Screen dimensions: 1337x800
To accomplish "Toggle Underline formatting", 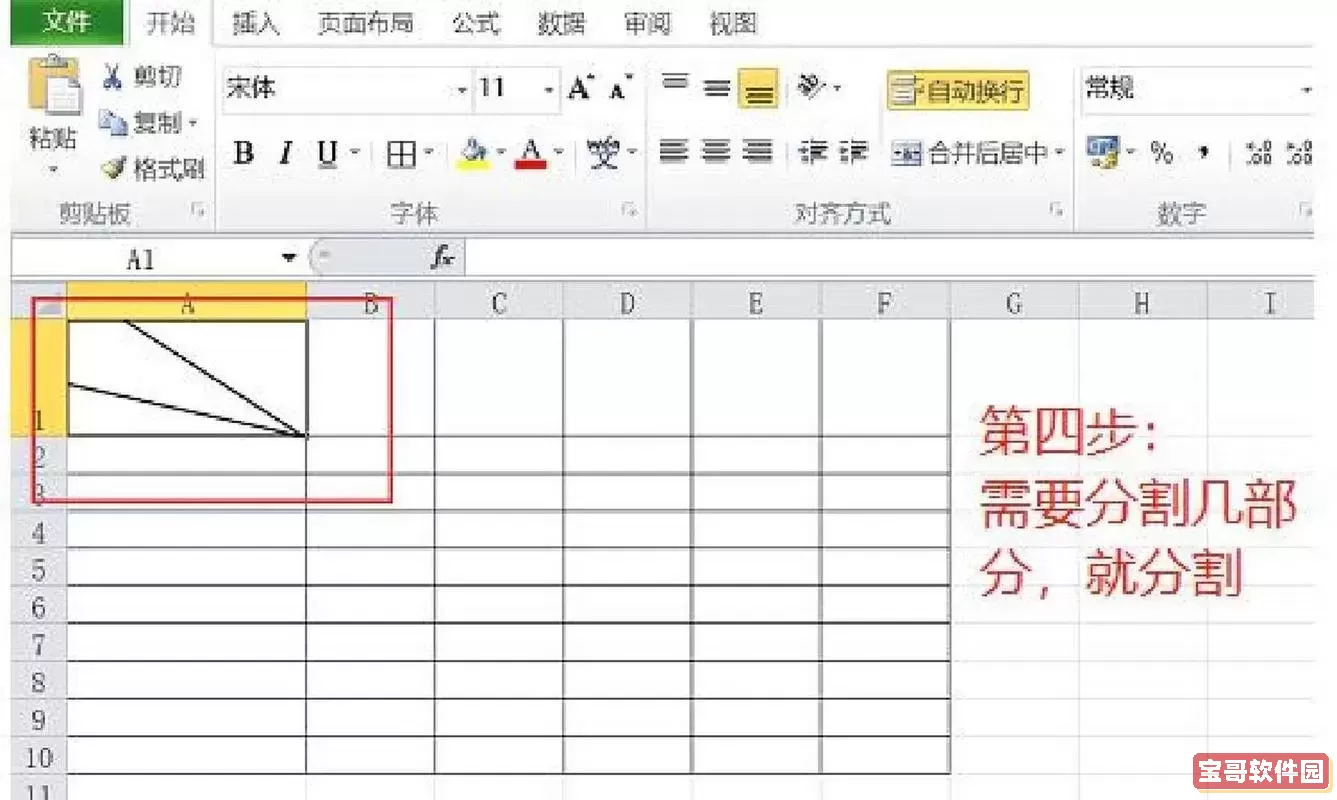I will point(328,153).
